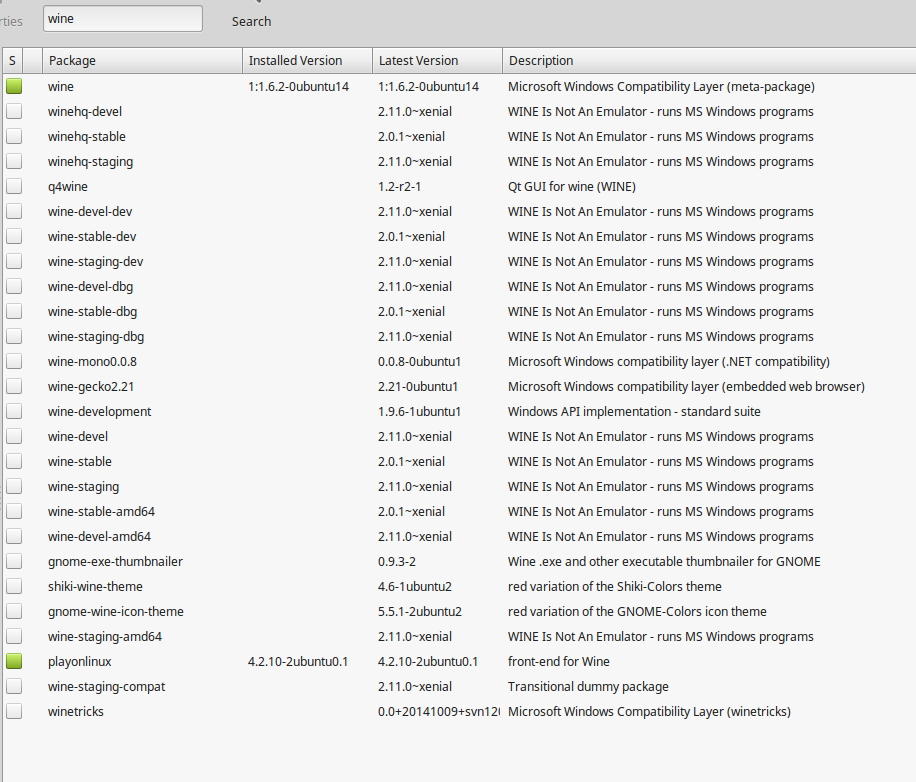Click the front-end for Wine description
916x782 pixels.
(558, 661)
